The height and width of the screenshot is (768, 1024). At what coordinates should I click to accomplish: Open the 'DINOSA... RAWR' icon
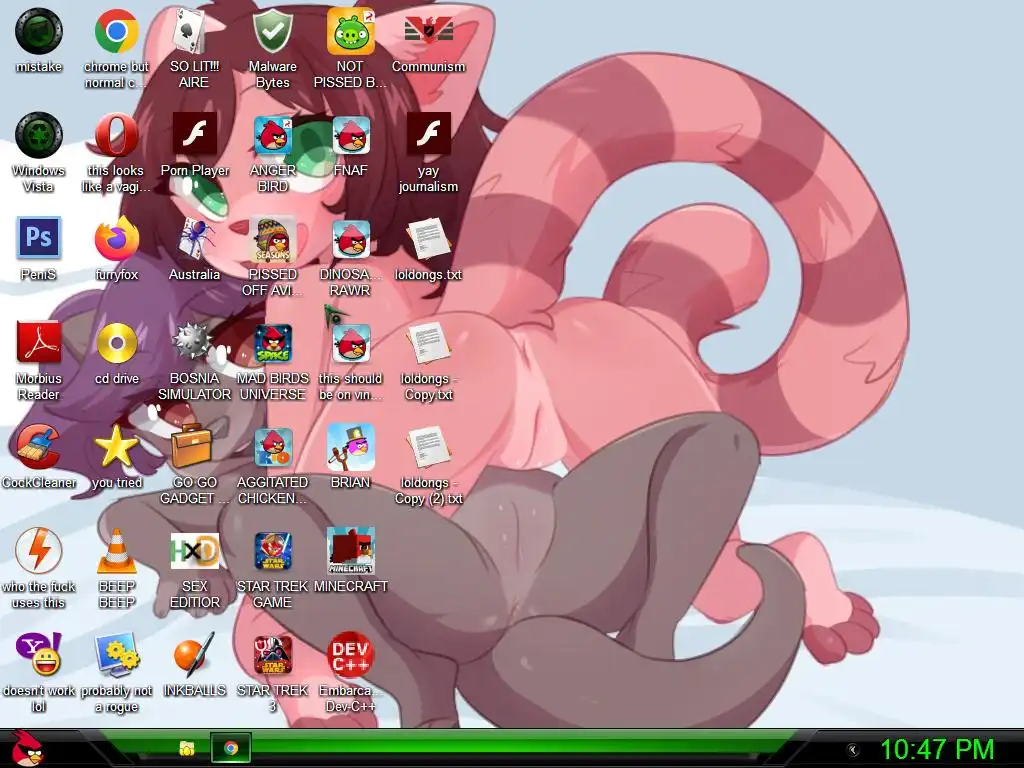(x=351, y=240)
